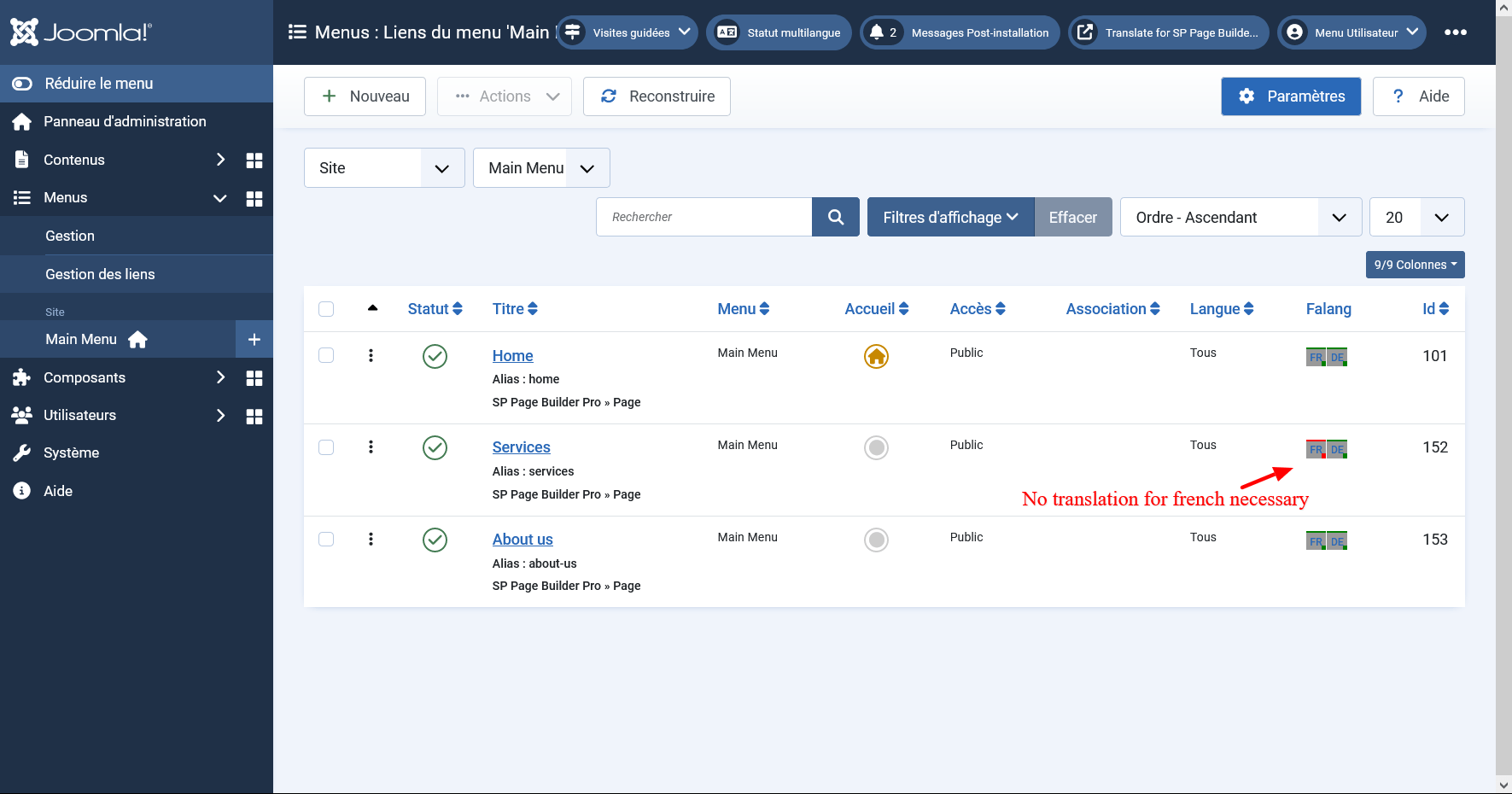
Task: Open the 9/9 Colonnes dropdown
Action: (1416, 265)
